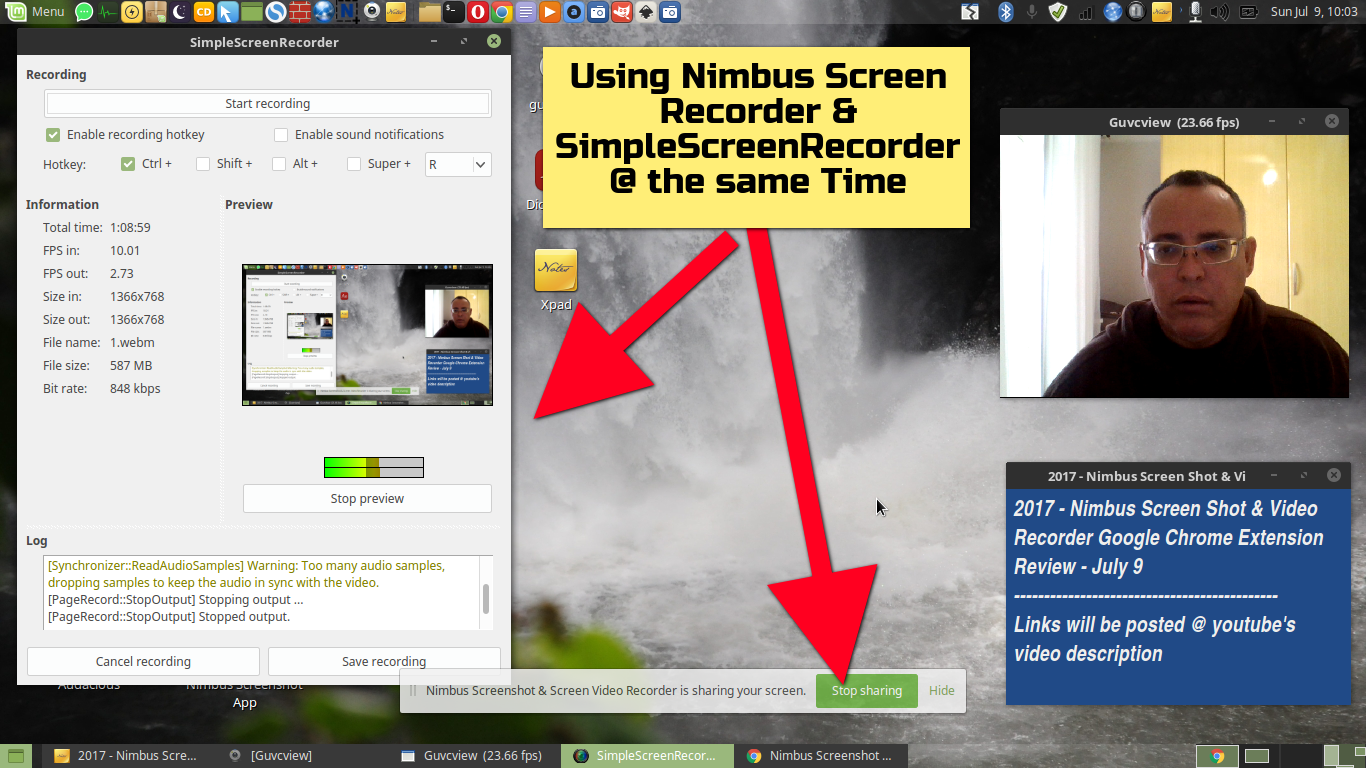
Task: Click Stop preview button
Action: point(367,498)
